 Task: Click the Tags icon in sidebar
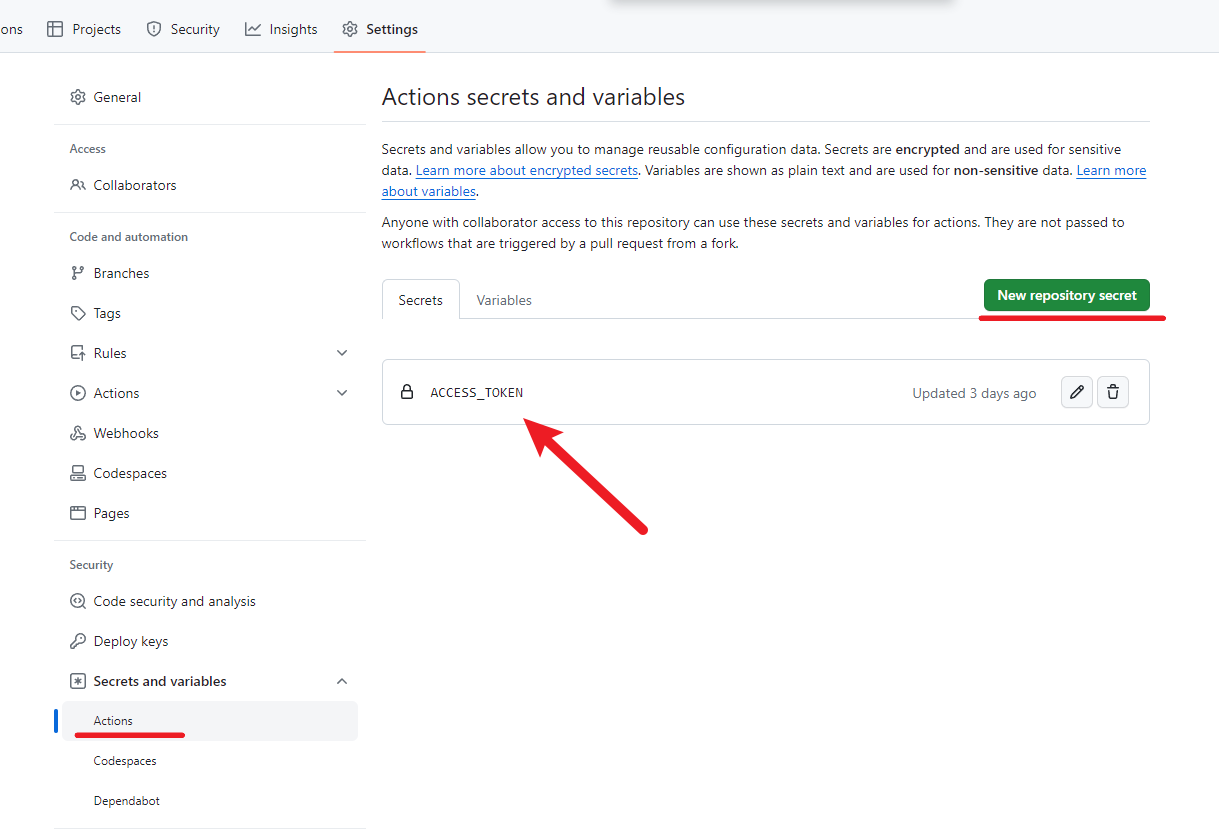click(78, 313)
